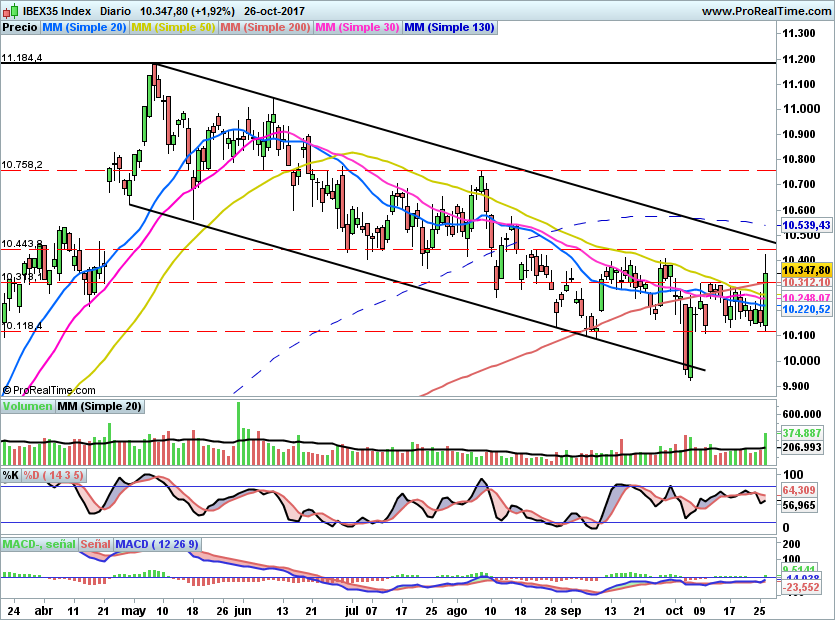Click the MM (Simple 30) indicator label
The image size is (835, 620).
point(358,27)
